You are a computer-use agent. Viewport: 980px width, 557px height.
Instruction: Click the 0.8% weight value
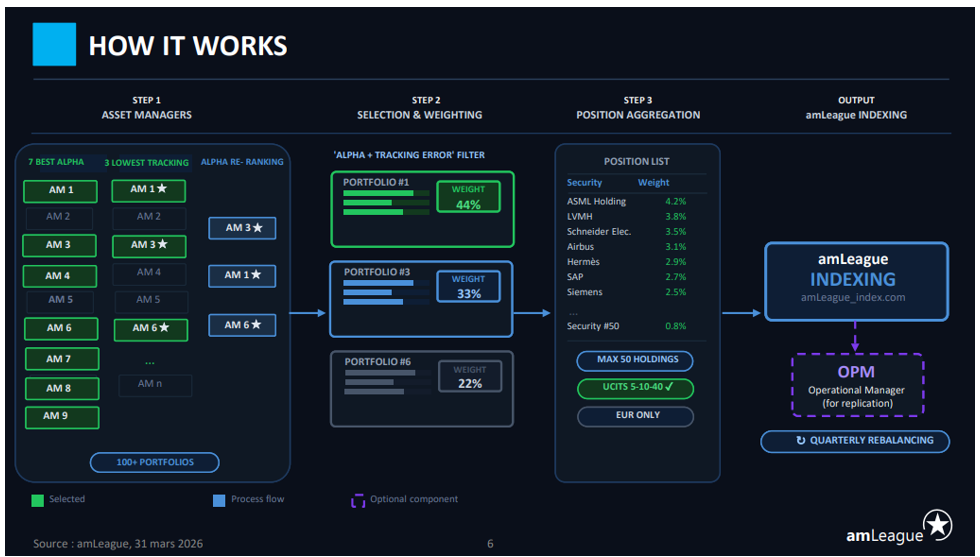(x=676, y=326)
